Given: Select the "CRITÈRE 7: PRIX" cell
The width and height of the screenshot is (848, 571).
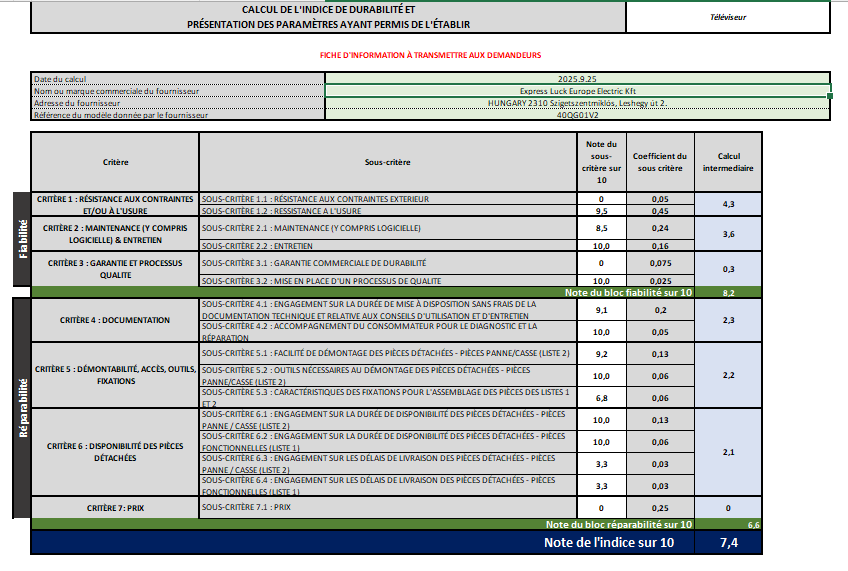Looking at the screenshot, I should coord(115,508).
